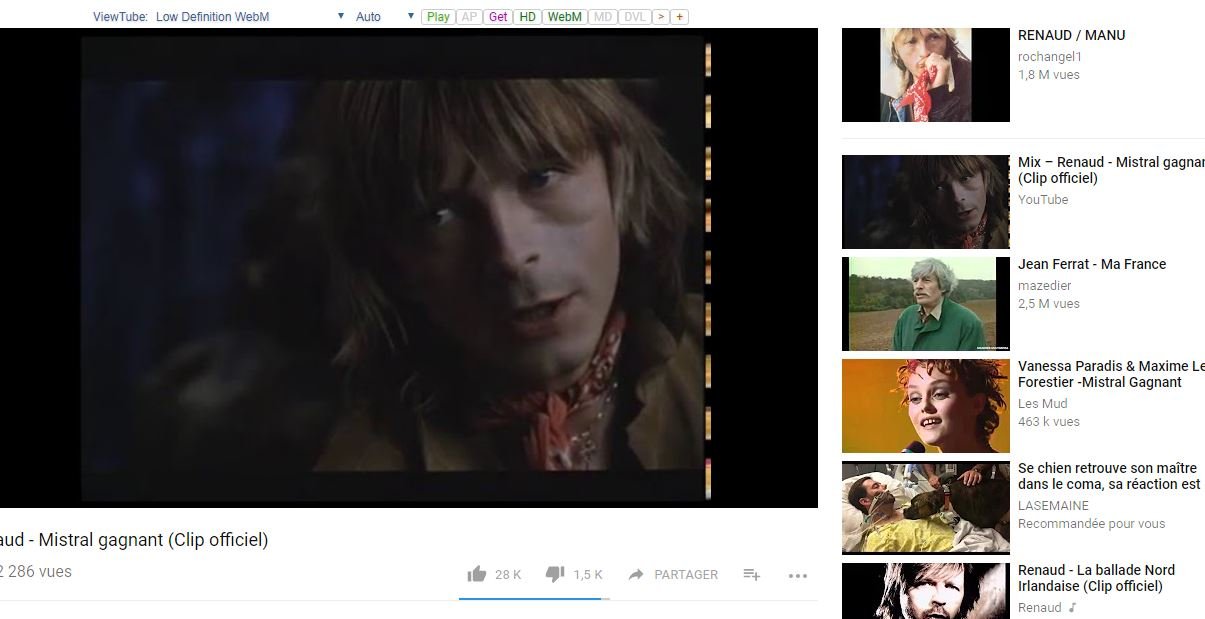
Task: Click the YouTube label under the Mix
Action: [x=1043, y=200]
